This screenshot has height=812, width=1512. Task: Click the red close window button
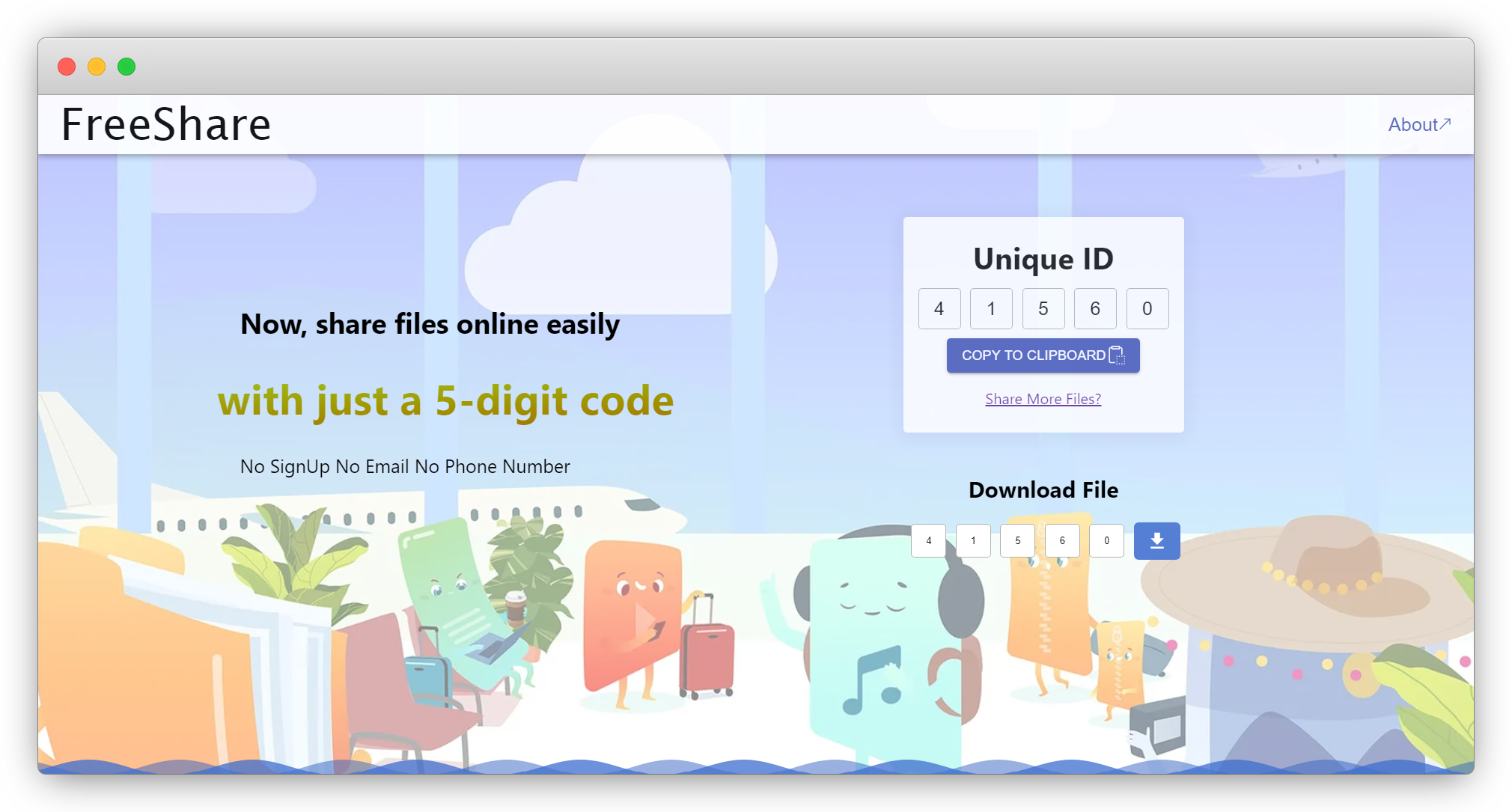[67, 67]
